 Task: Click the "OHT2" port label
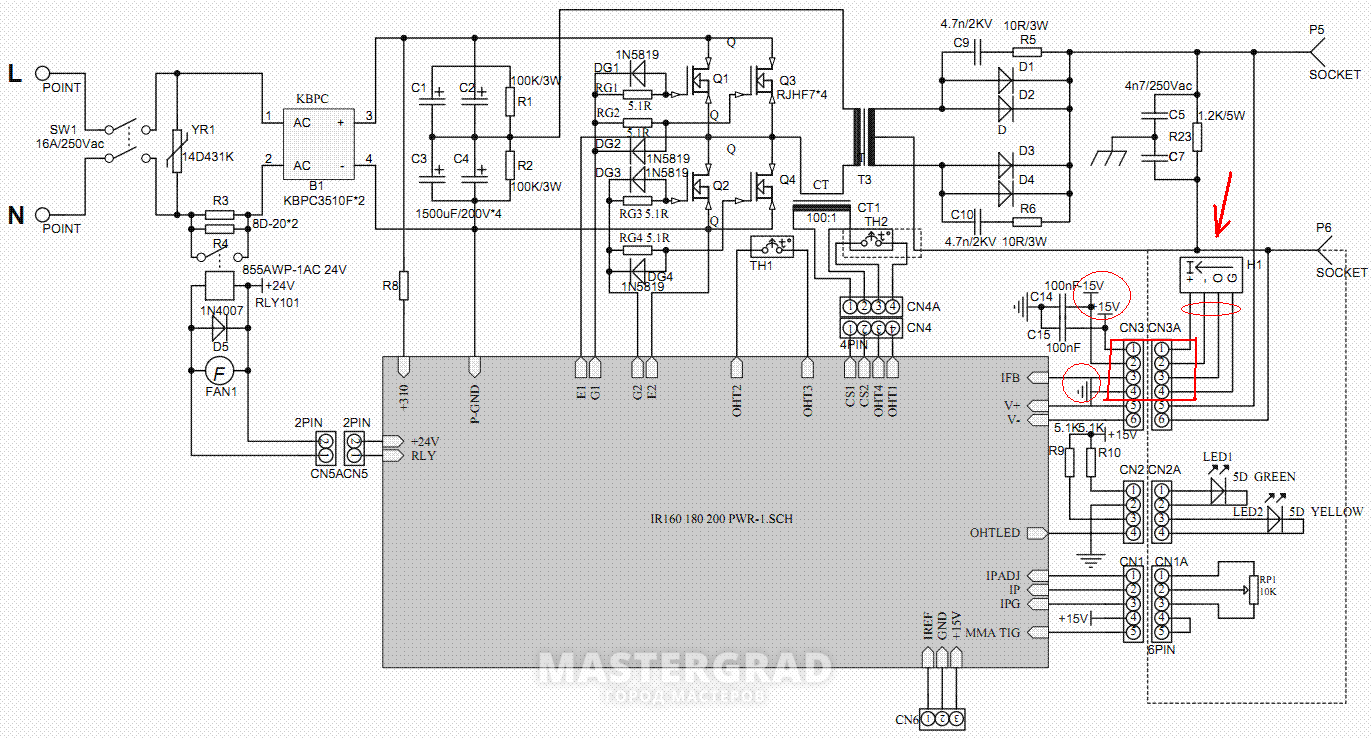point(738,403)
